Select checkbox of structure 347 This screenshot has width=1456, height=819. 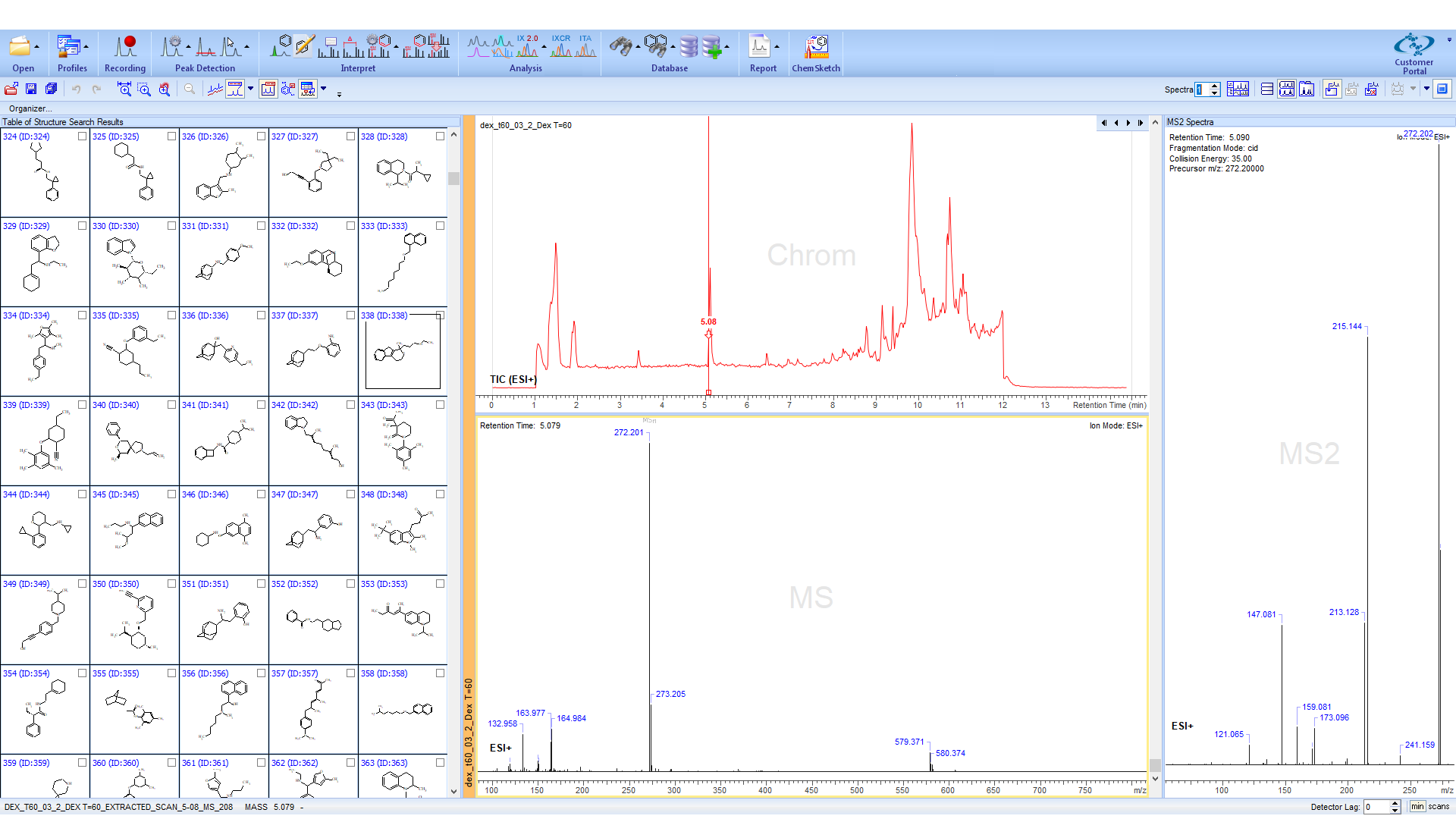point(350,494)
